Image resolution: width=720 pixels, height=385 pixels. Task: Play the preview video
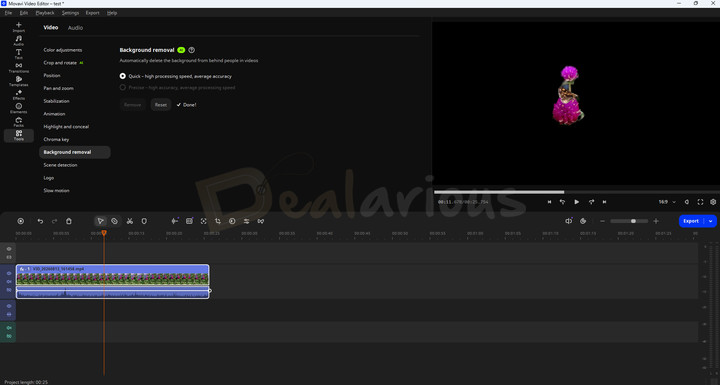pos(577,202)
